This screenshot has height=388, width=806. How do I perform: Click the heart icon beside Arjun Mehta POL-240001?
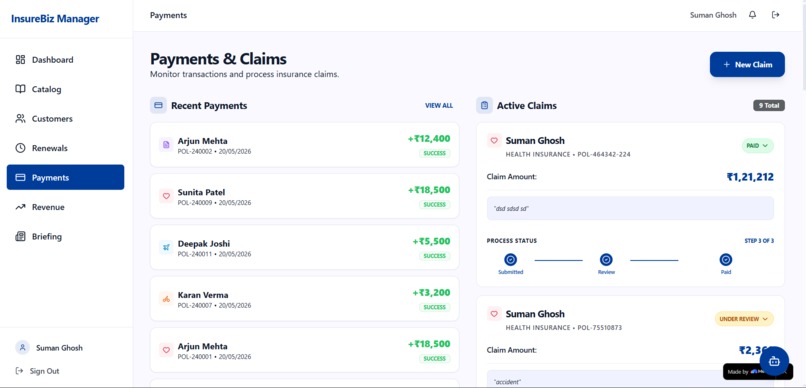pyautogui.click(x=166, y=350)
